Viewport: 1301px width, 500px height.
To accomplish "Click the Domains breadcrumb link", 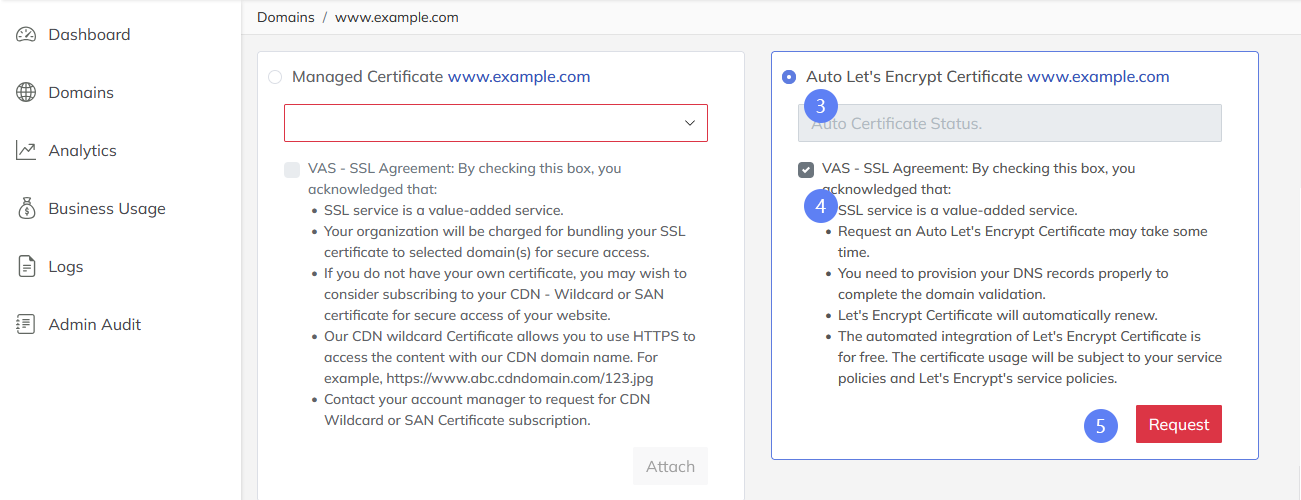I will pyautogui.click(x=286, y=17).
